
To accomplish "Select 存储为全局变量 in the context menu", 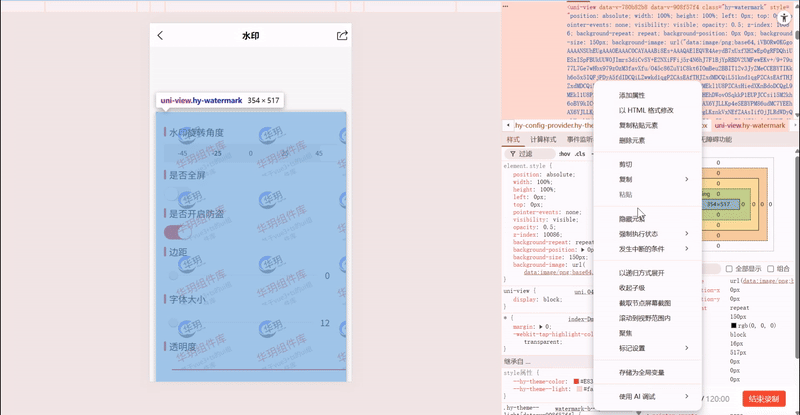I will click(x=648, y=373).
